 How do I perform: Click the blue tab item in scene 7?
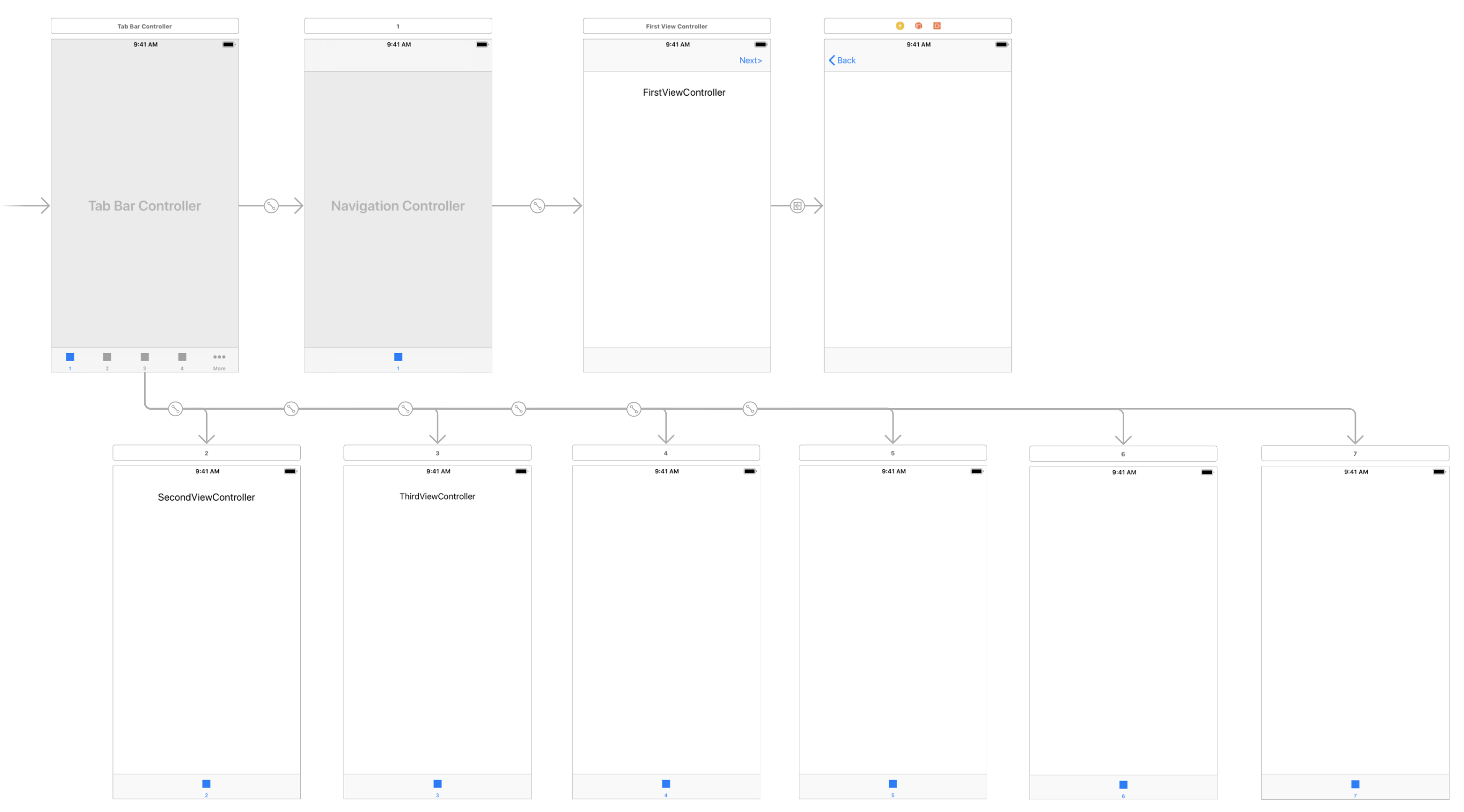1355,785
